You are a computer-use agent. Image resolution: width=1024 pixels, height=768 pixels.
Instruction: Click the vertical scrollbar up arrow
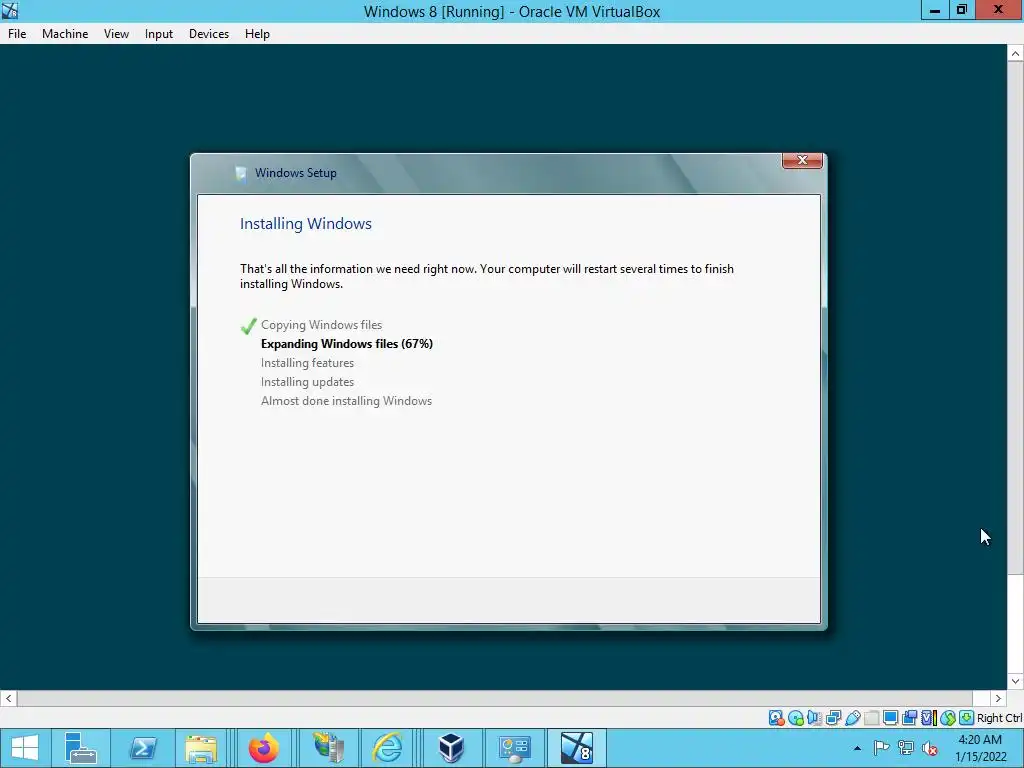[1015, 54]
